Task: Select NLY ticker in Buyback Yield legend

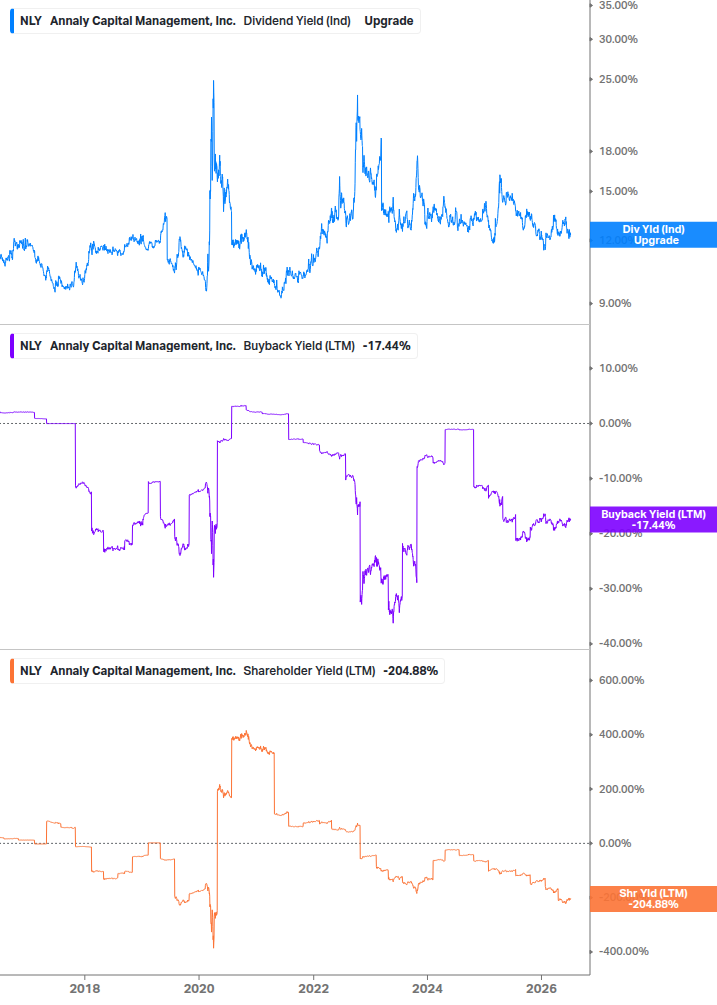Action: tap(31, 345)
